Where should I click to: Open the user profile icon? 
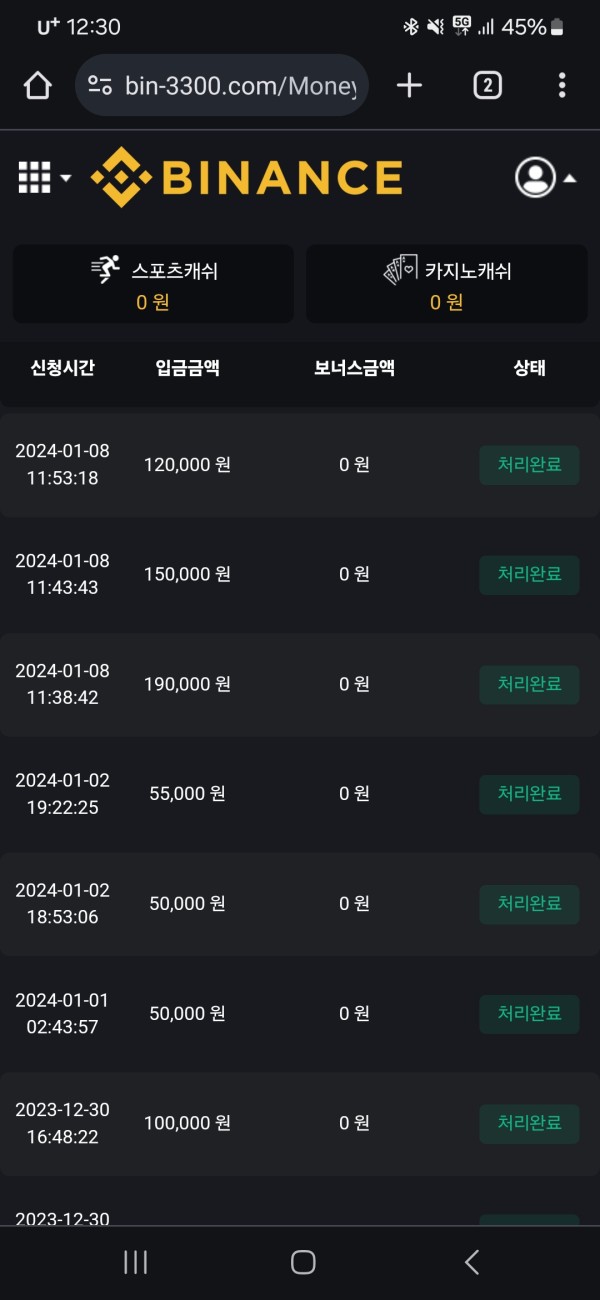(x=535, y=178)
